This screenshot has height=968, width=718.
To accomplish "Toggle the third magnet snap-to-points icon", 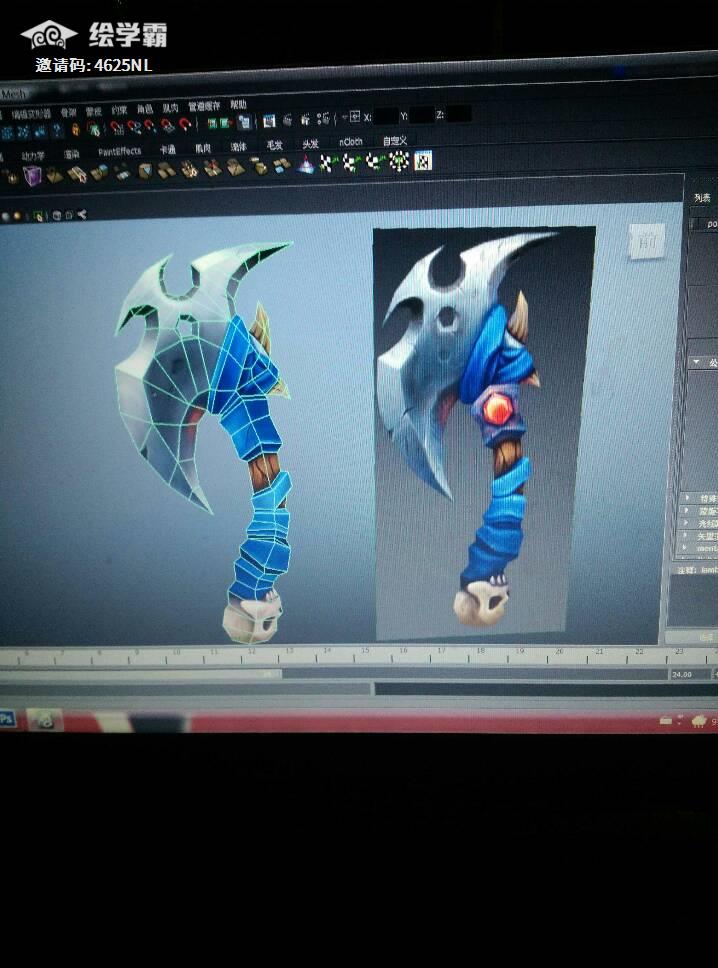I will tap(150, 126).
